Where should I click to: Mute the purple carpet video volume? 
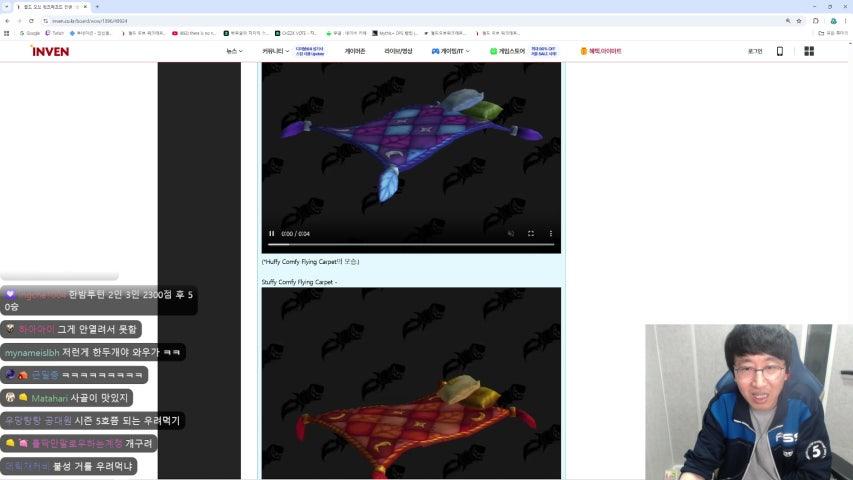(x=511, y=233)
